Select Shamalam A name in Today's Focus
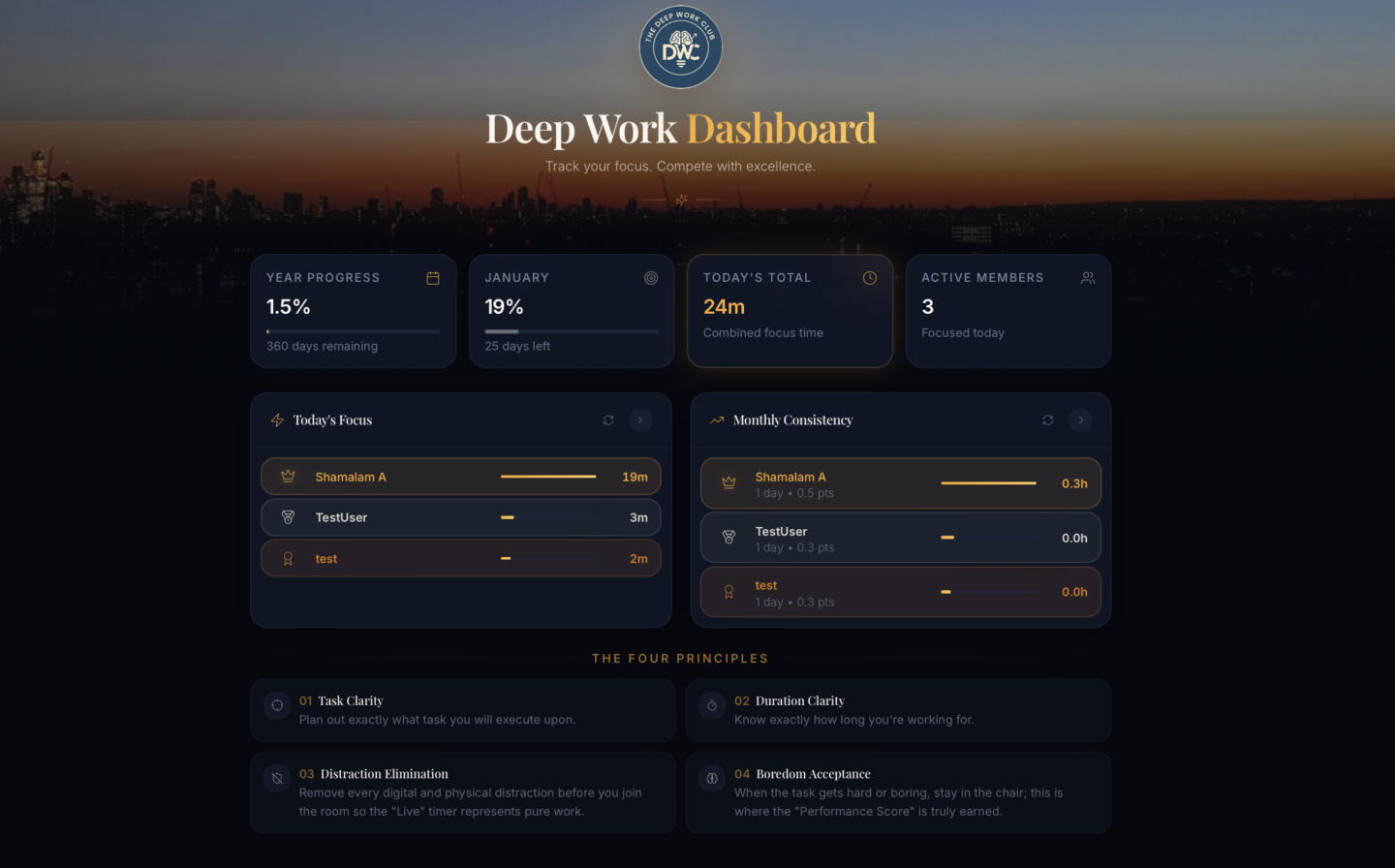Viewport: 1395px width, 868px height. pos(351,477)
